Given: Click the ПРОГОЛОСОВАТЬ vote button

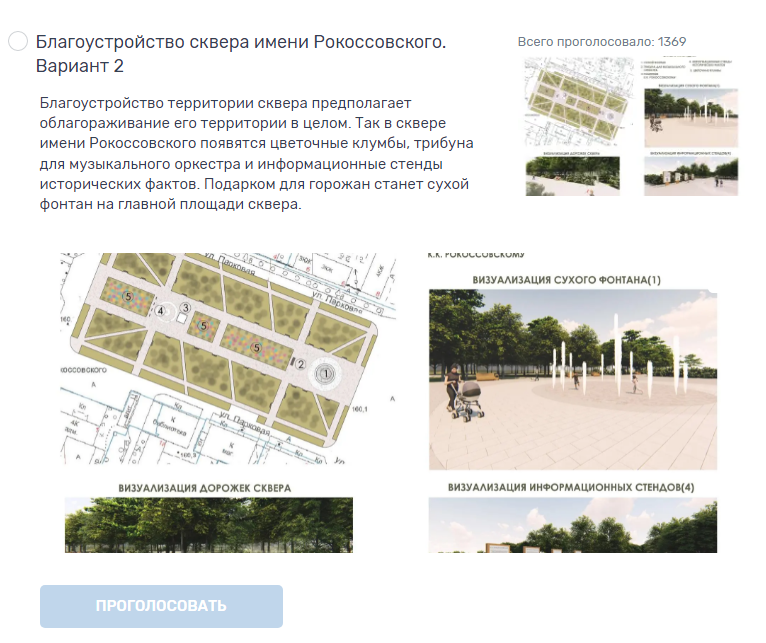Looking at the screenshot, I should 161,606.
